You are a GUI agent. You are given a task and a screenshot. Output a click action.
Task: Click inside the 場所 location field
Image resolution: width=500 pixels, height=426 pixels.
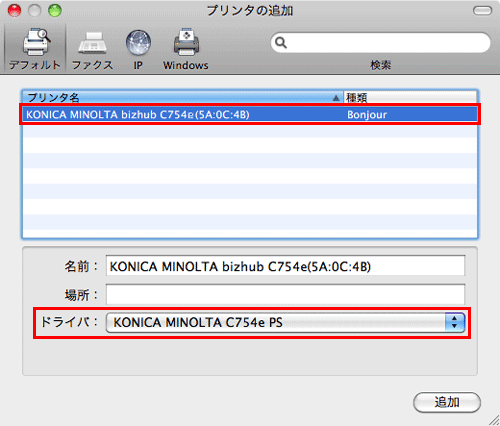pyautogui.click(x=285, y=294)
